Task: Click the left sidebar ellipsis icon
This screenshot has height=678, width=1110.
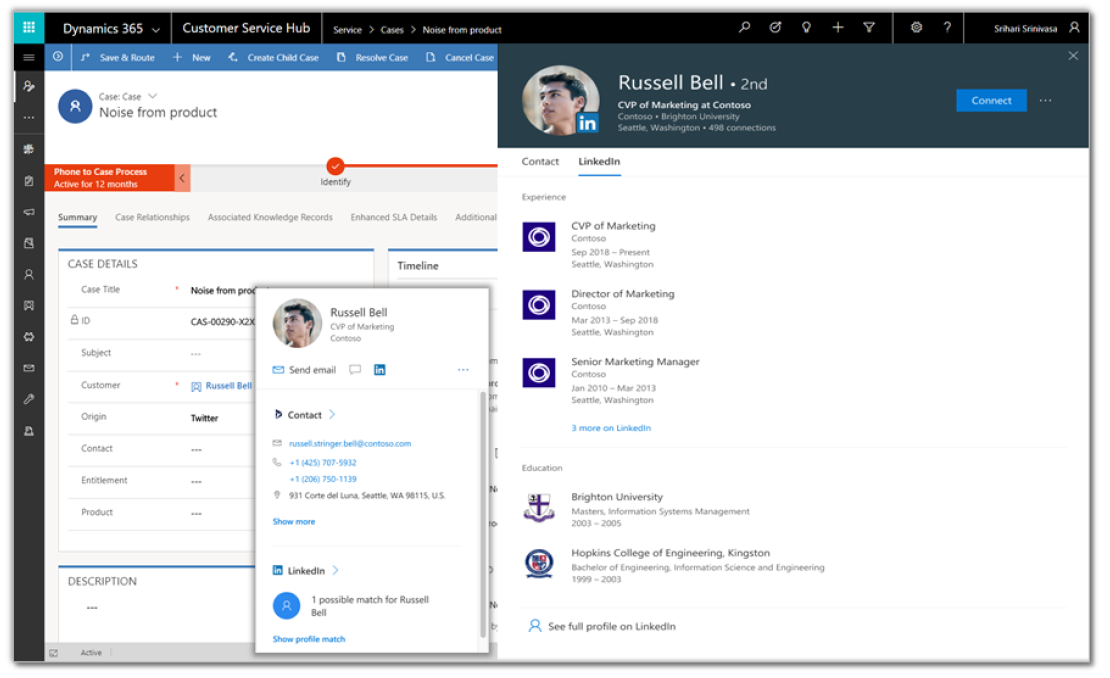Action: click(x=29, y=117)
